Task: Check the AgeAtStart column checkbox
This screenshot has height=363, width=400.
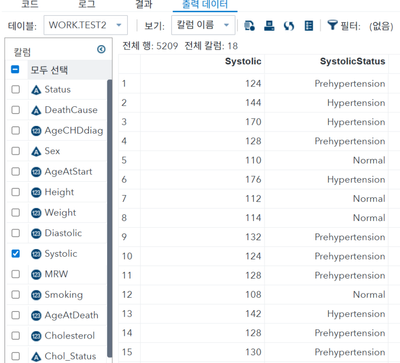Action: tap(16, 171)
